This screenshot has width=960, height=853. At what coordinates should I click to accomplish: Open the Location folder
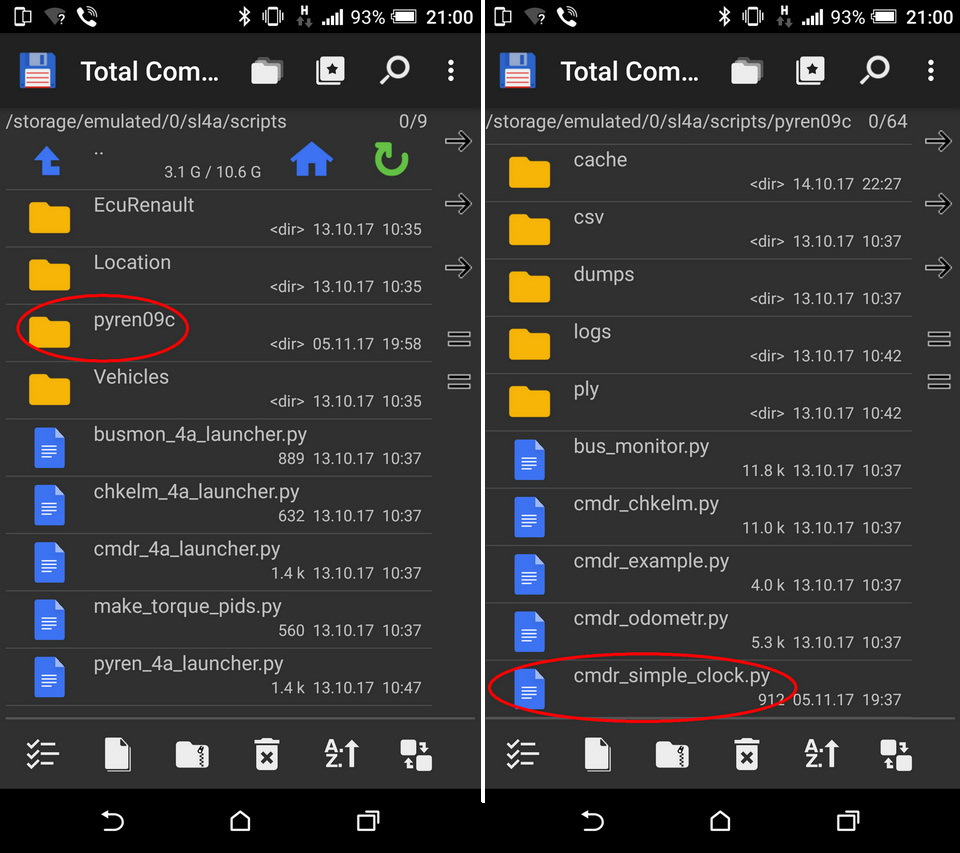(x=219, y=276)
